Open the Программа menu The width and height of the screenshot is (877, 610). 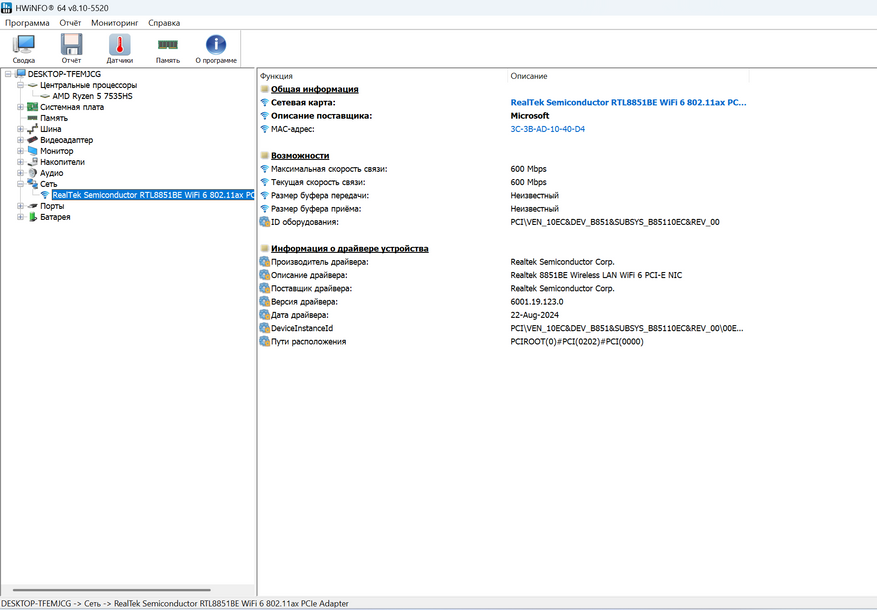(x=27, y=23)
